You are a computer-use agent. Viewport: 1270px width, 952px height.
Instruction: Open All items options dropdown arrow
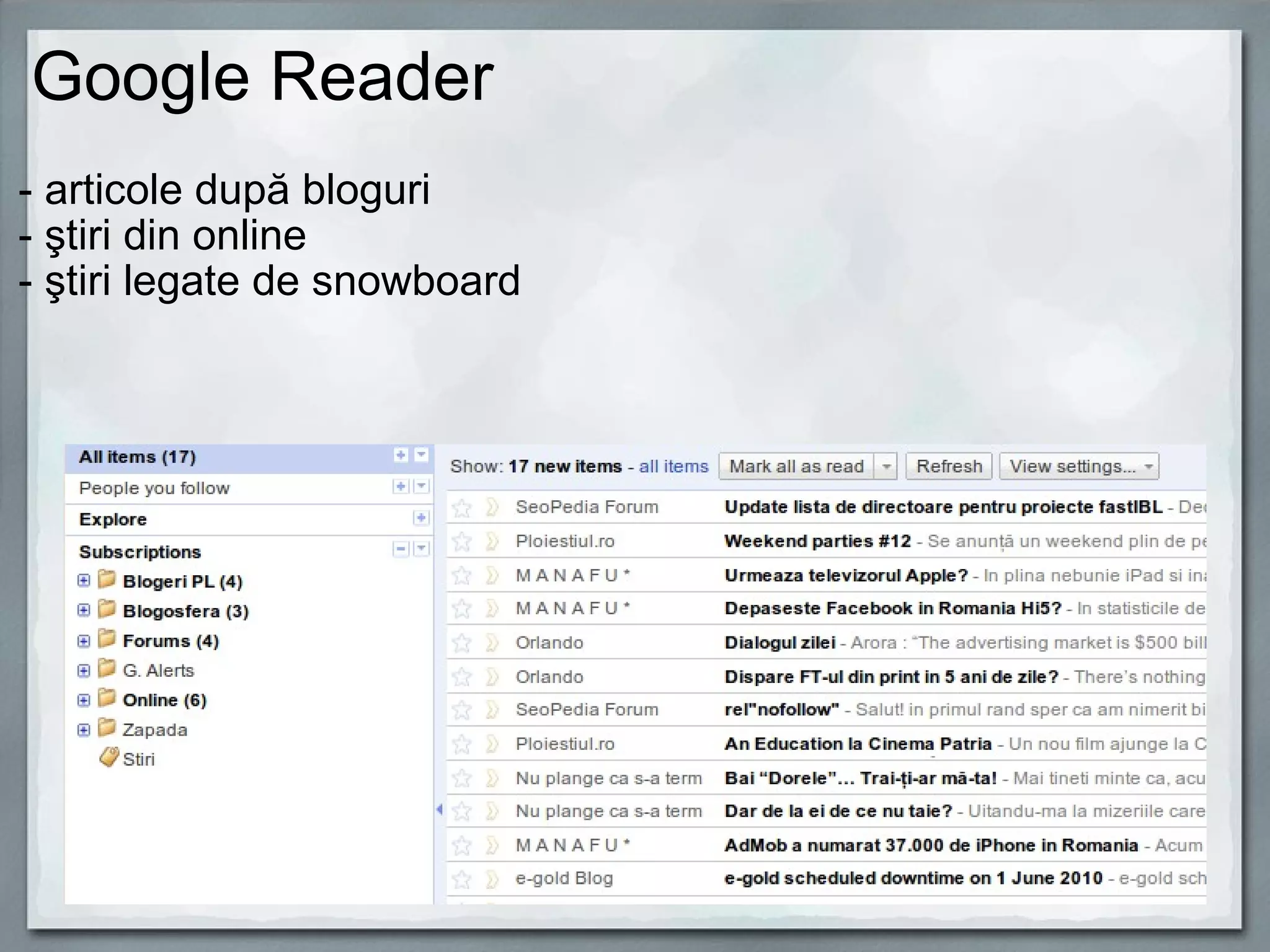pos(422,456)
